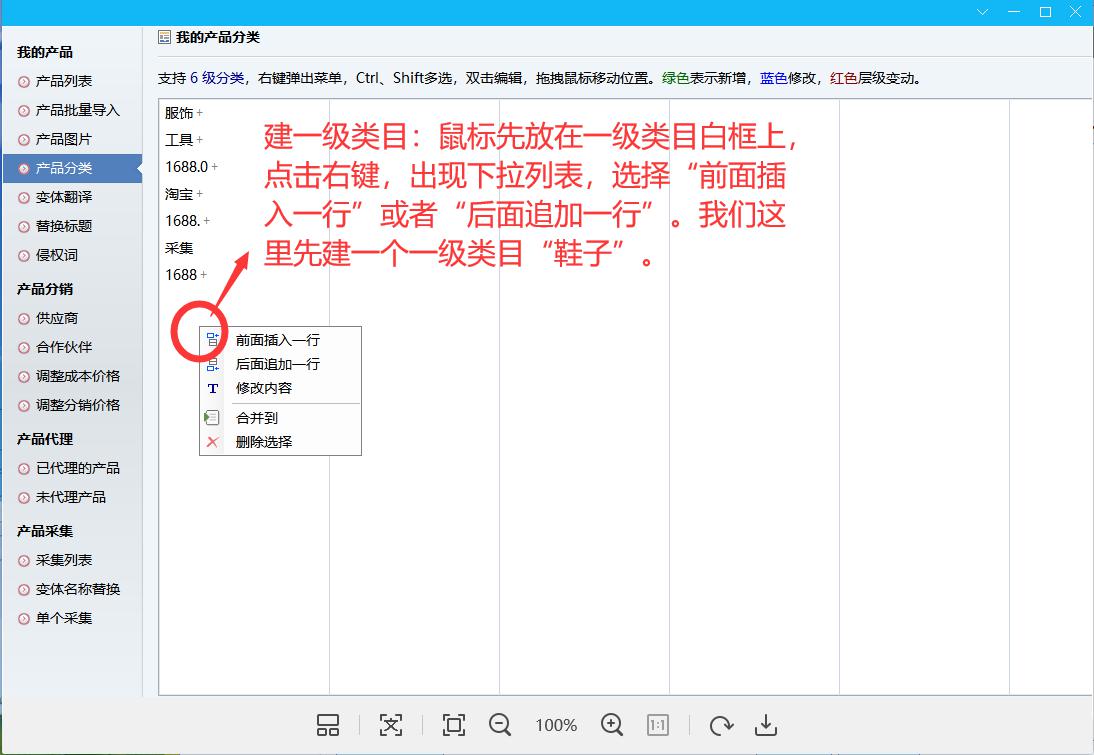The width and height of the screenshot is (1094, 755).
Task: Select 修改内容 in the context menu
Action: [263, 388]
